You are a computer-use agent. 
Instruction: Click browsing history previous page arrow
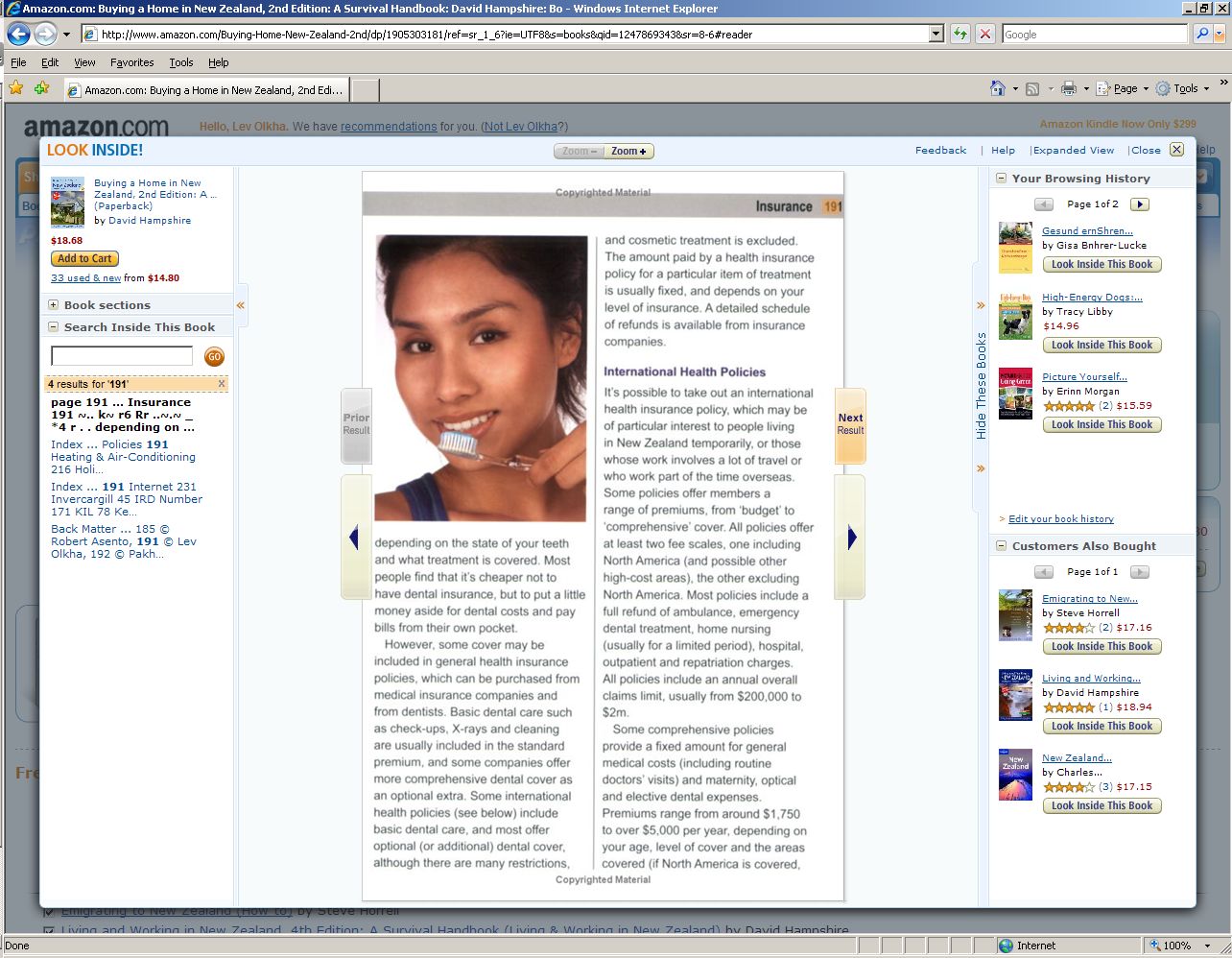(x=1044, y=204)
